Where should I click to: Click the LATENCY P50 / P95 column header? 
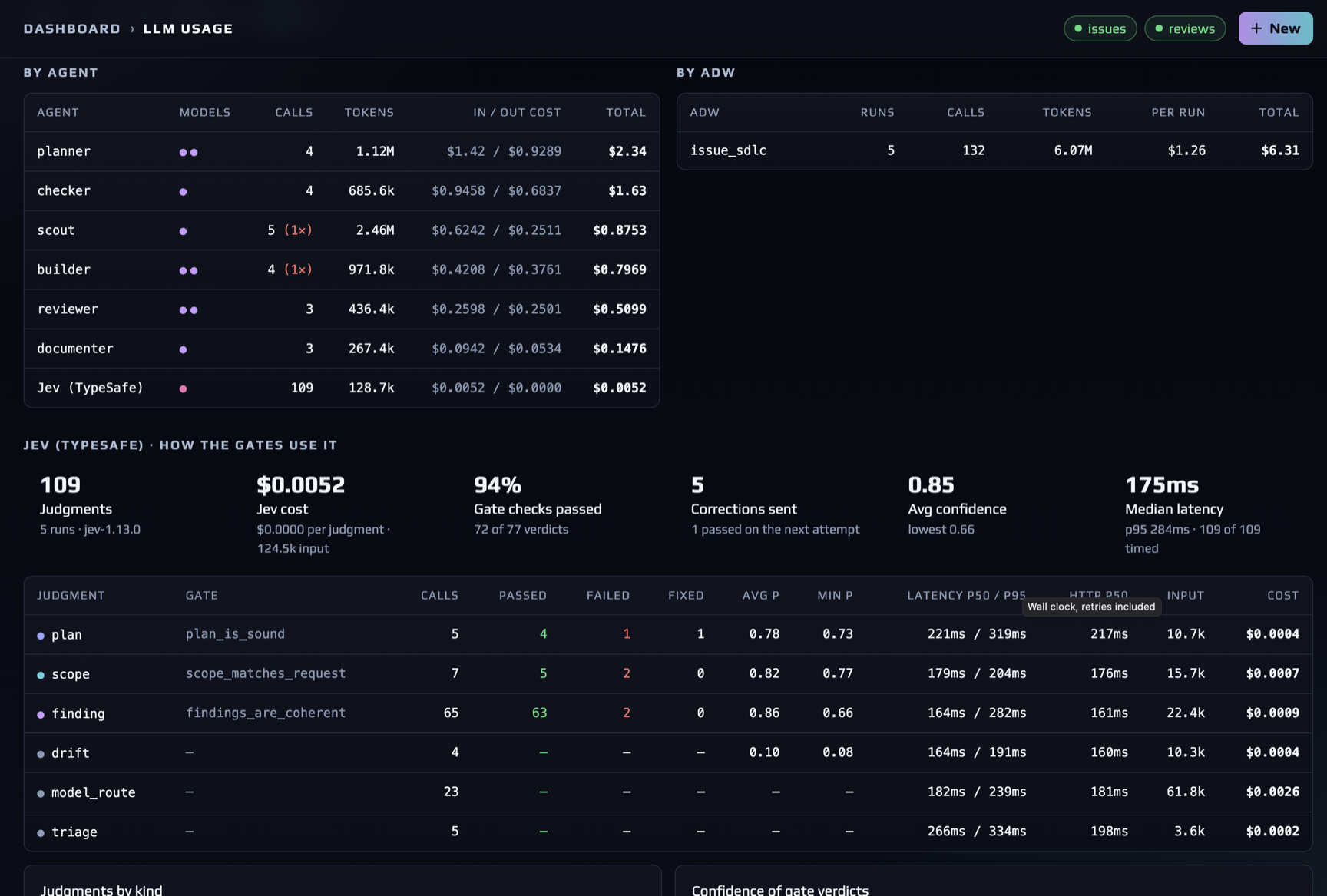point(966,595)
